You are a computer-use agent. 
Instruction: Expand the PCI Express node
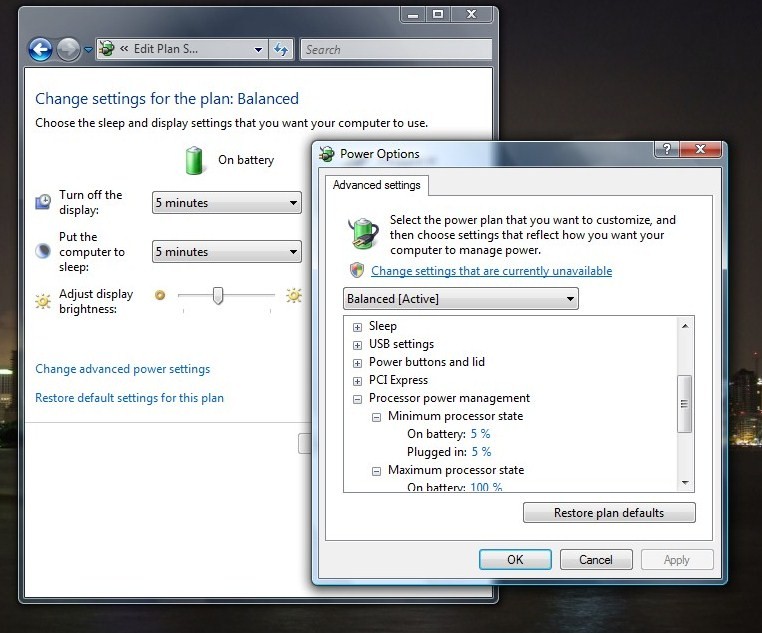(x=357, y=381)
